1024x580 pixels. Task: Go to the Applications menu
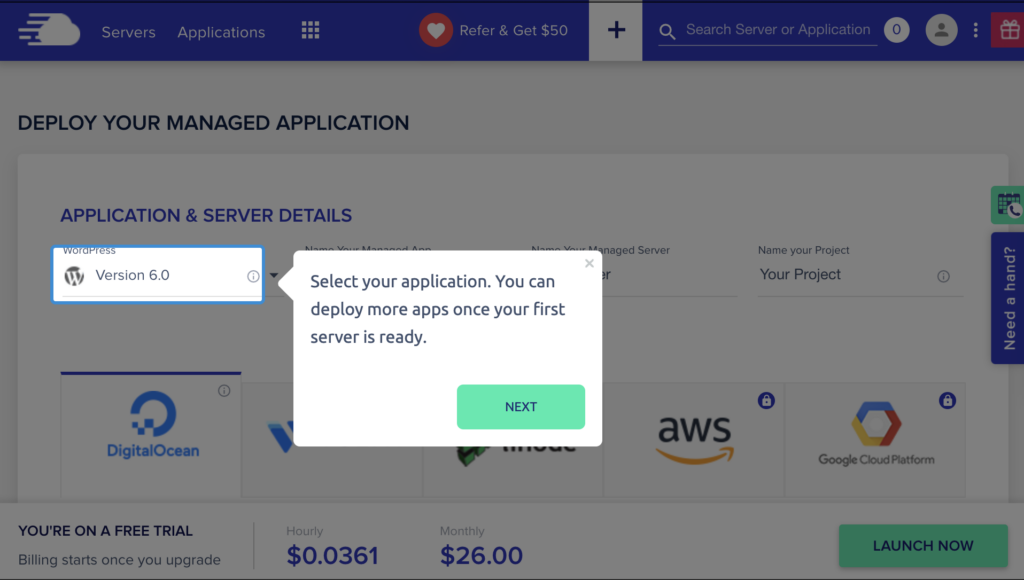click(221, 32)
